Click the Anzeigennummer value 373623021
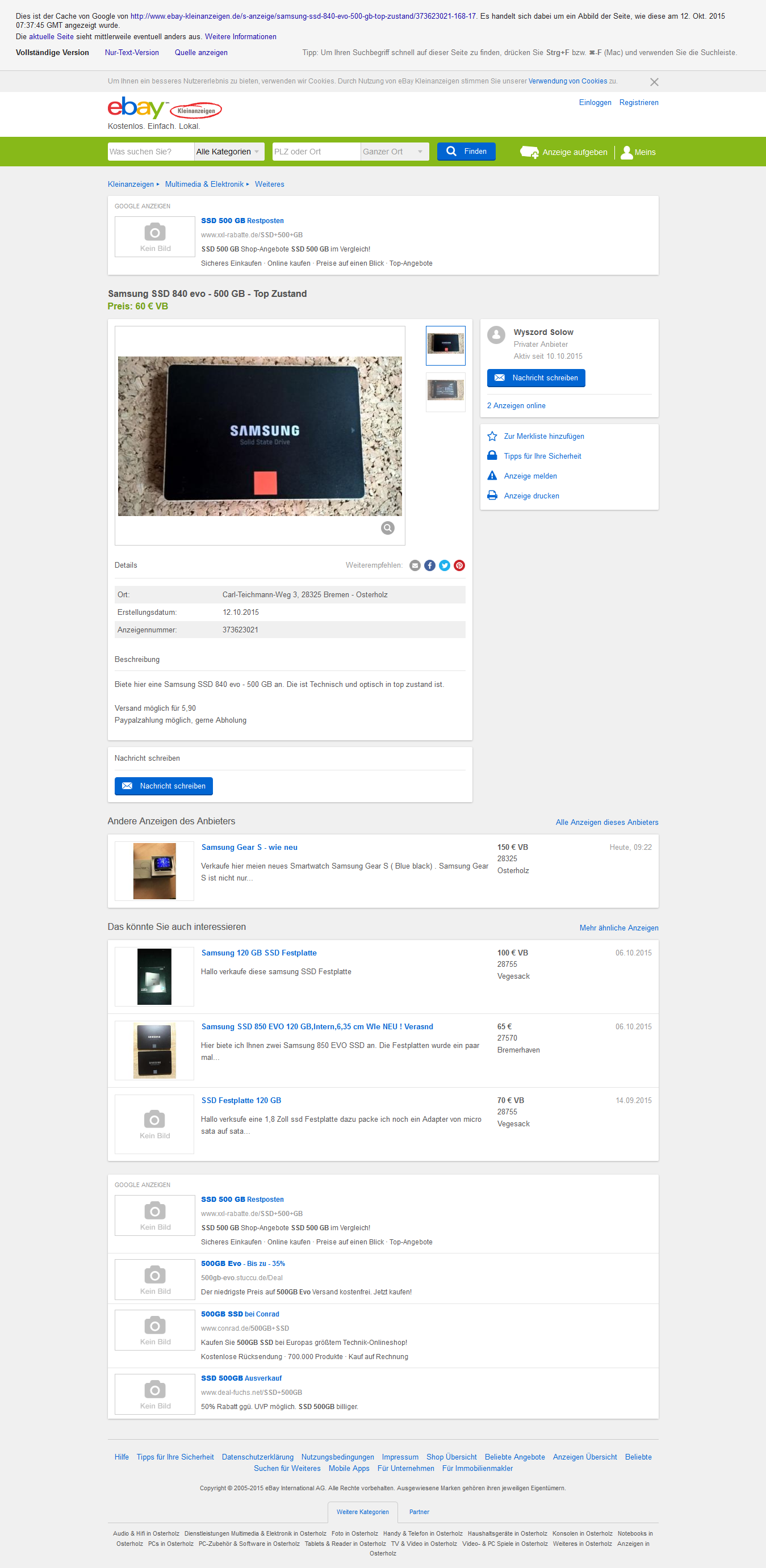This screenshot has height=1568, width=766. pyautogui.click(x=241, y=630)
